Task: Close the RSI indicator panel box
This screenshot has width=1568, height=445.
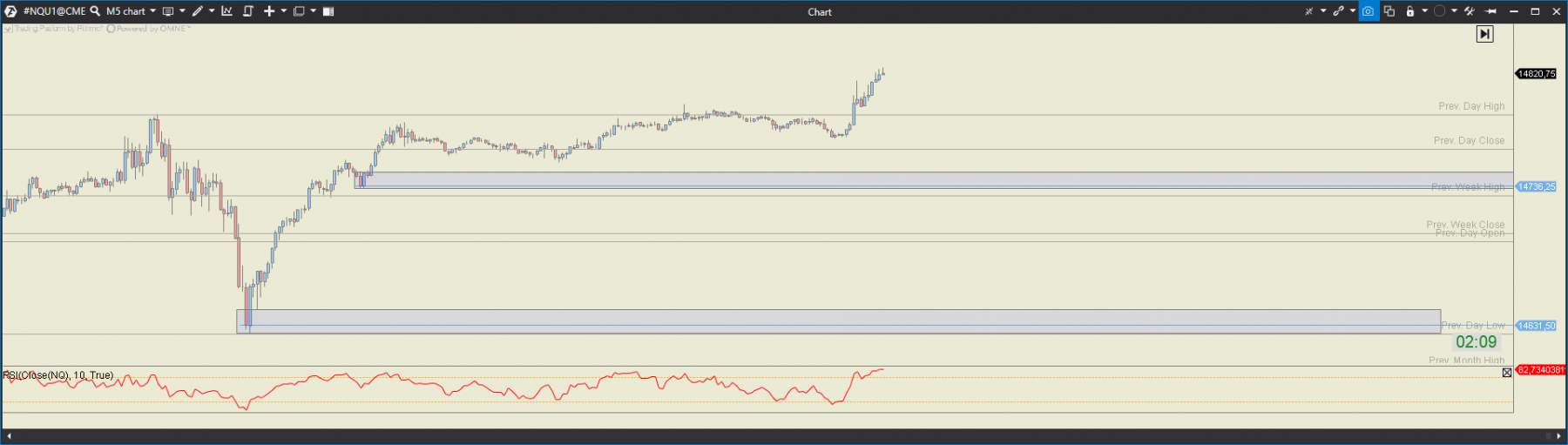Action: (x=1507, y=373)
